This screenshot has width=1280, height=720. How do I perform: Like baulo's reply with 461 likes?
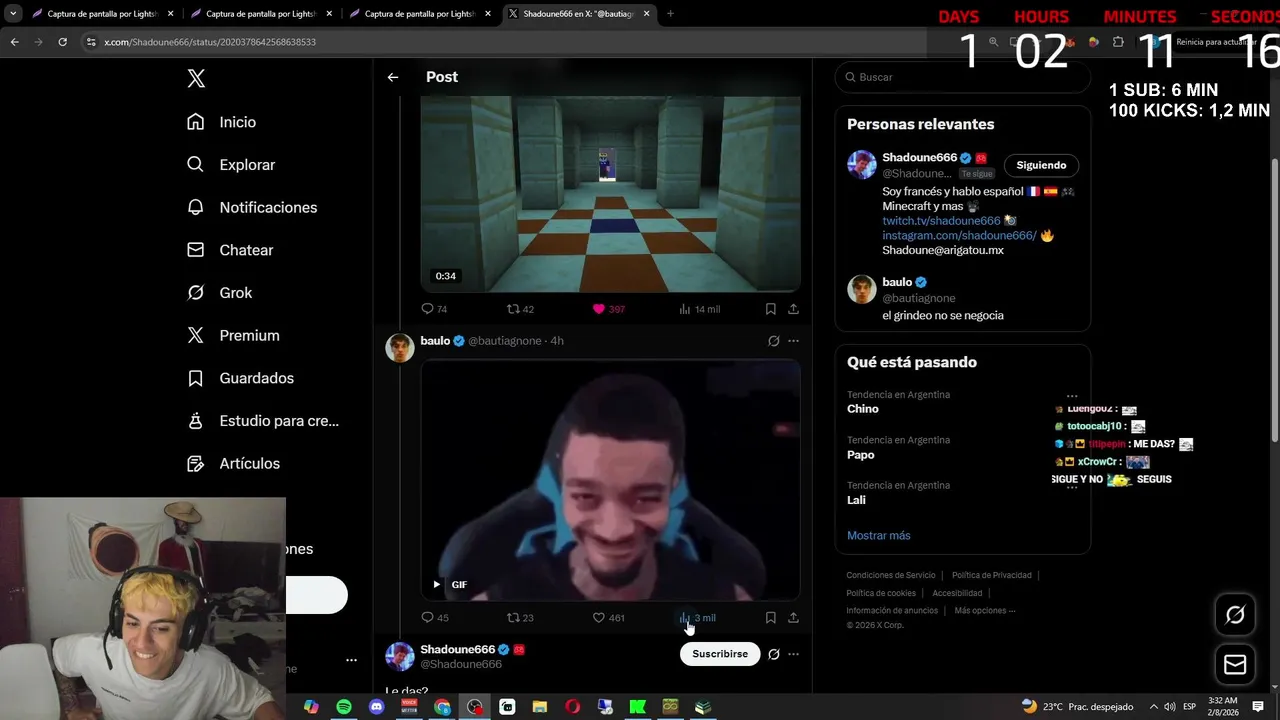[x=599, y=618]
